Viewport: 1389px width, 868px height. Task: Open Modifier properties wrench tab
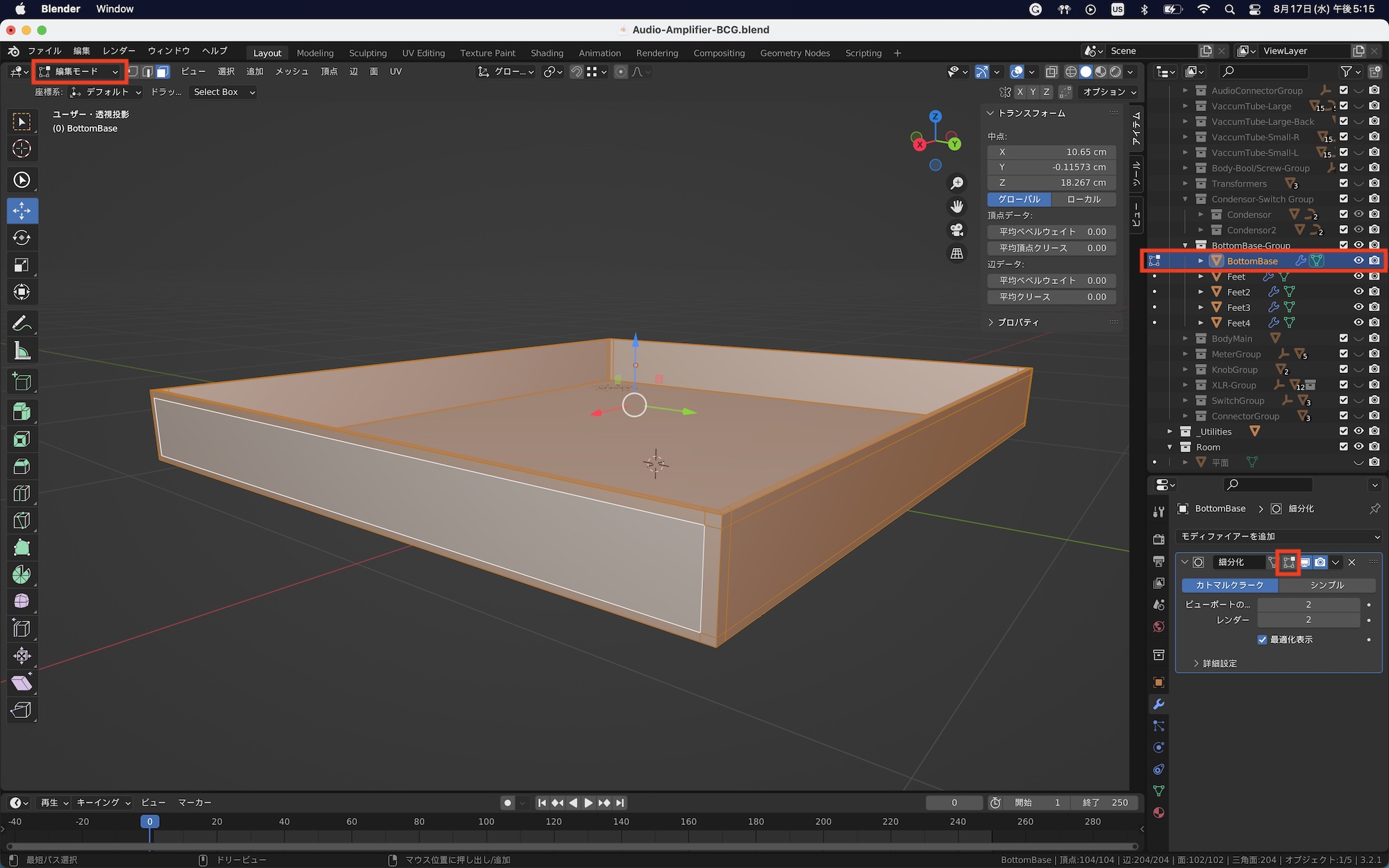click(1158, 704)
